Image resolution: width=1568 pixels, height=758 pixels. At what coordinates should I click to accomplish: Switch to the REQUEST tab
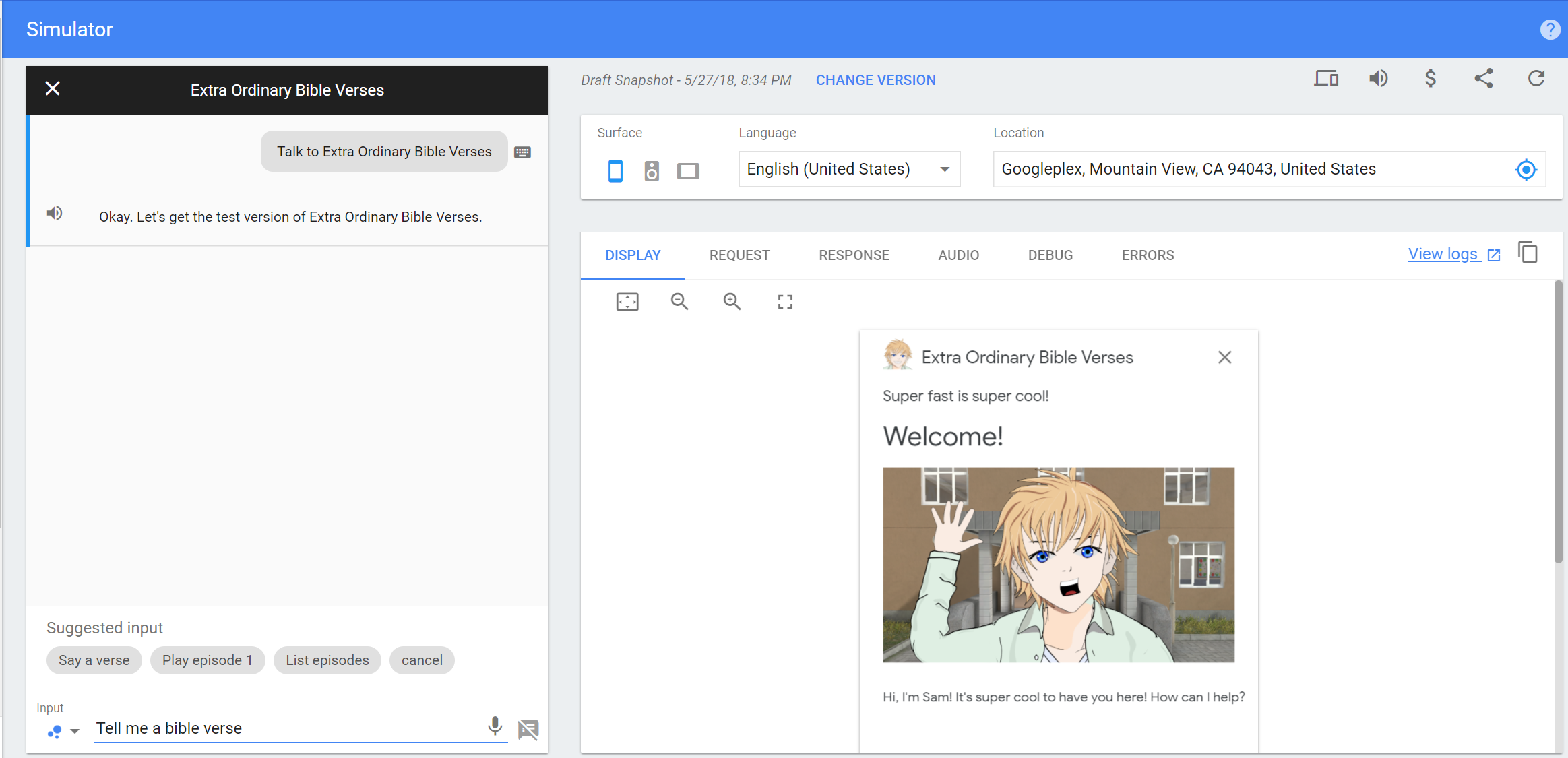pyautogui.click(x=739, y=255)
